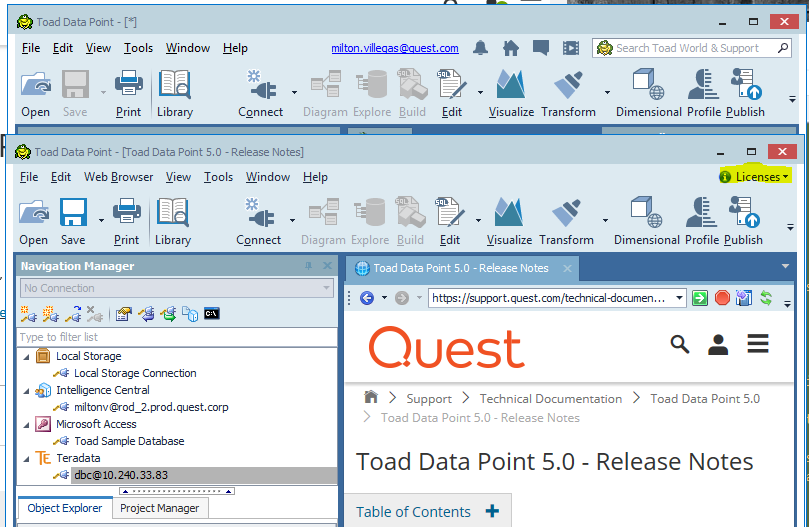
Task: Click the Technical Documentation breadcrumb link
Action: [x=551, y=398]
